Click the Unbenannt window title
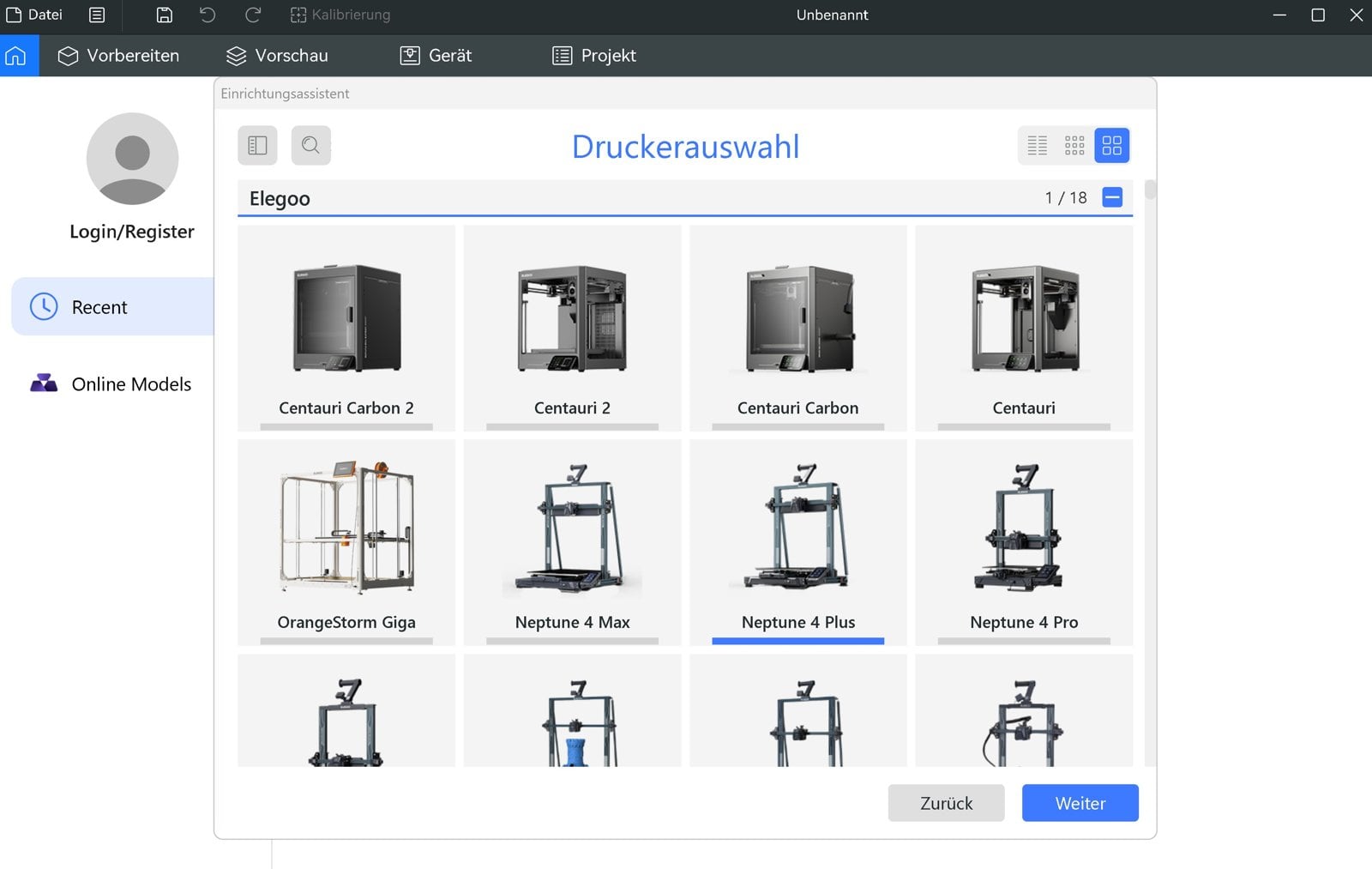 (x=832, y=15)
